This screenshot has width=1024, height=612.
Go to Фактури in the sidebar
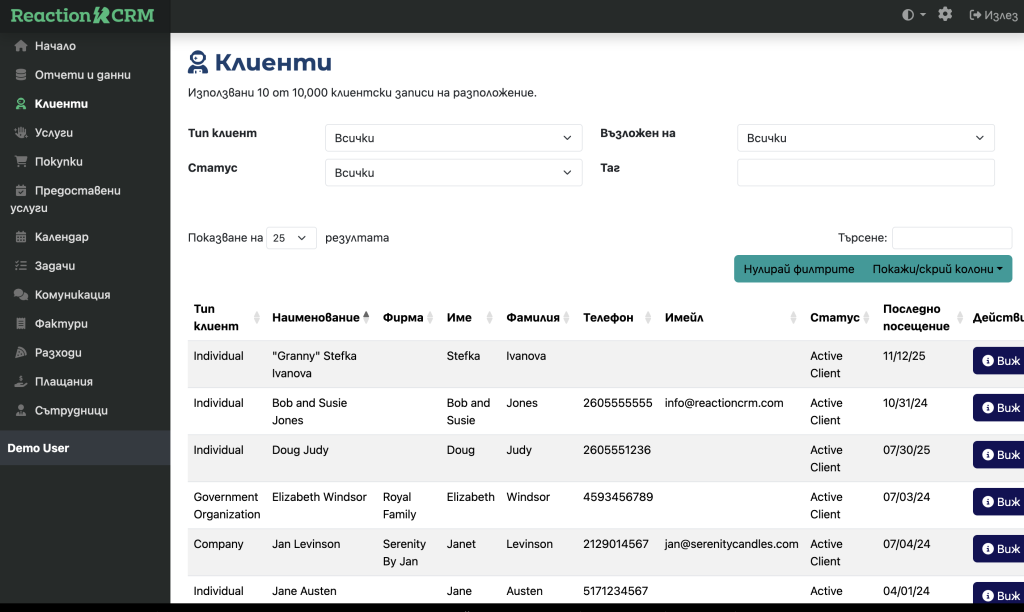point(61,324)
